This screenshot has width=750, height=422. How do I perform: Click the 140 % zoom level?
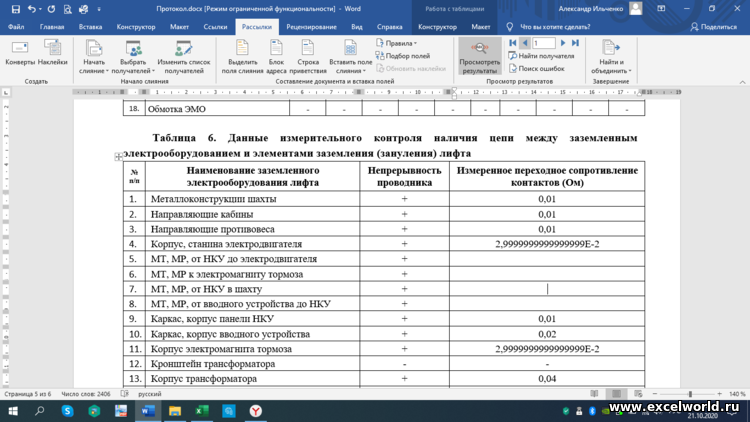(737, 394)
